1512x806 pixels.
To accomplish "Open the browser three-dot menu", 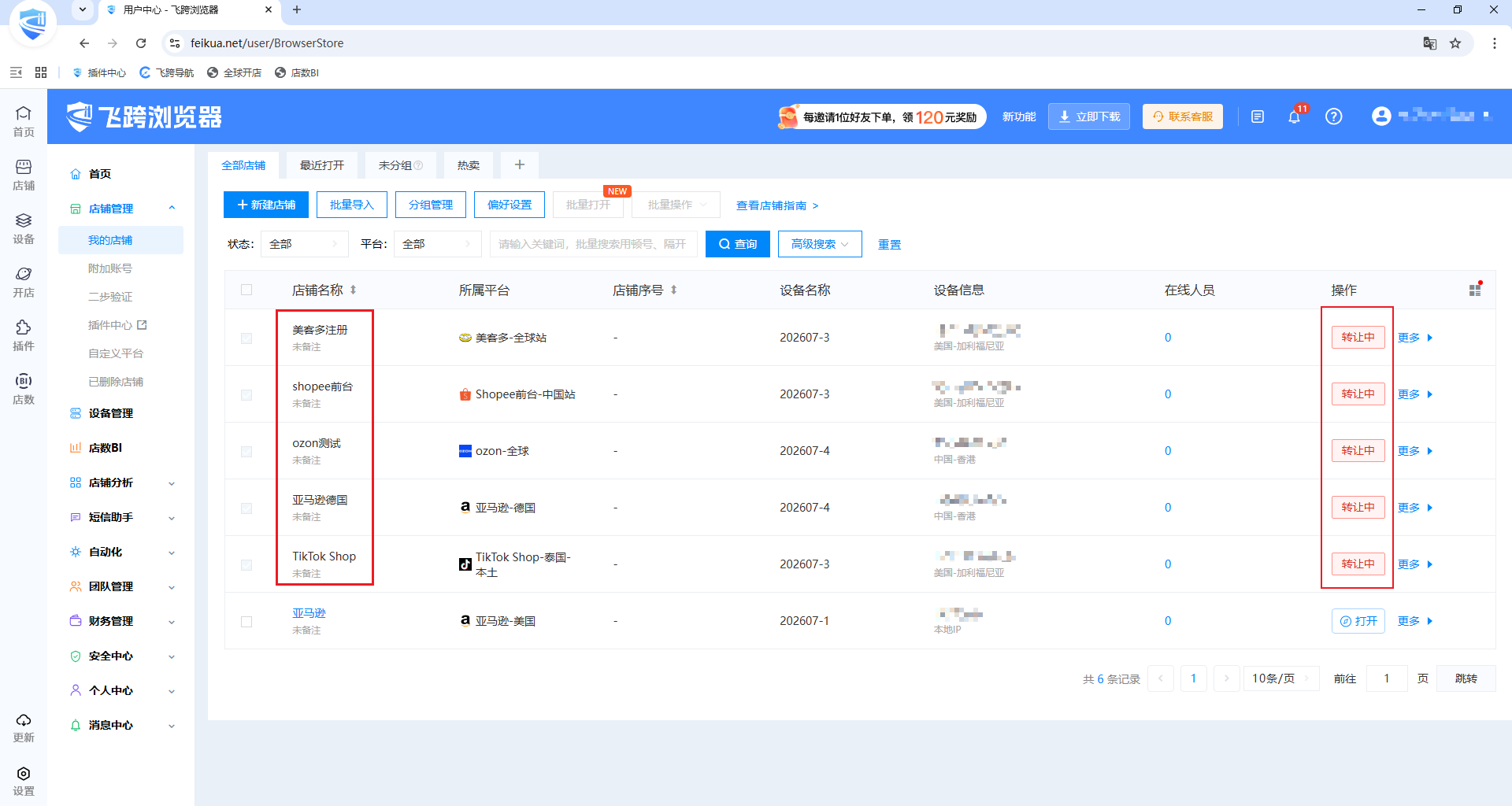I will 1494,43.
